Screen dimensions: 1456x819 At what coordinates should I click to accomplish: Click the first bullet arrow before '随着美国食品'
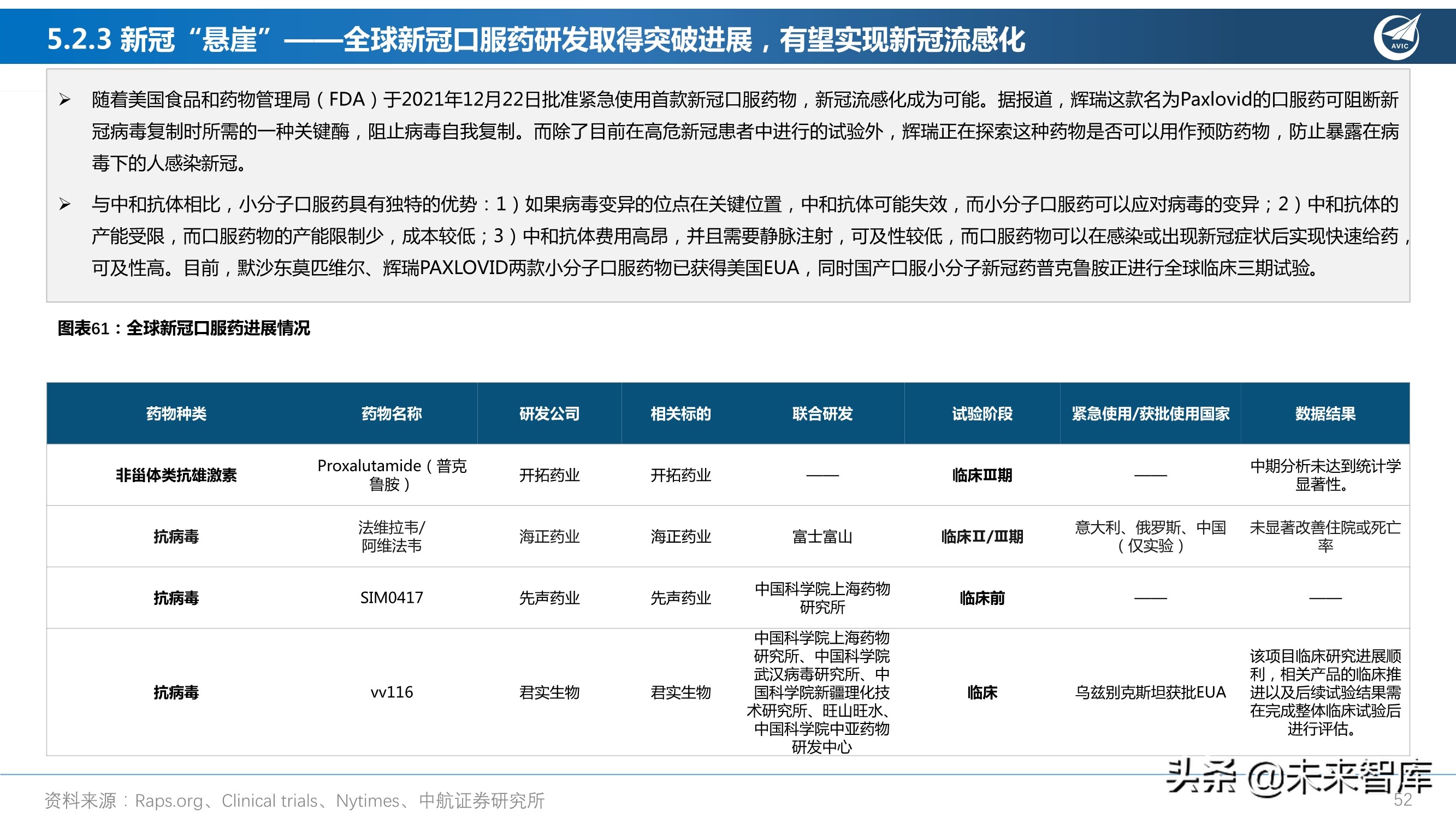64,100
